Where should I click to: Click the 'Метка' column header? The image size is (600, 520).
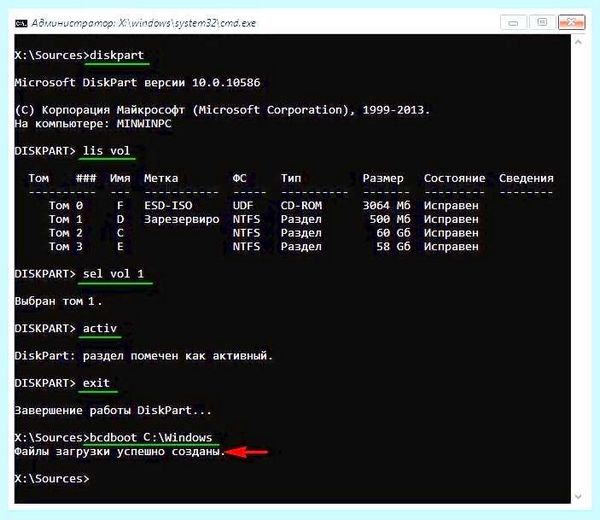161,178
